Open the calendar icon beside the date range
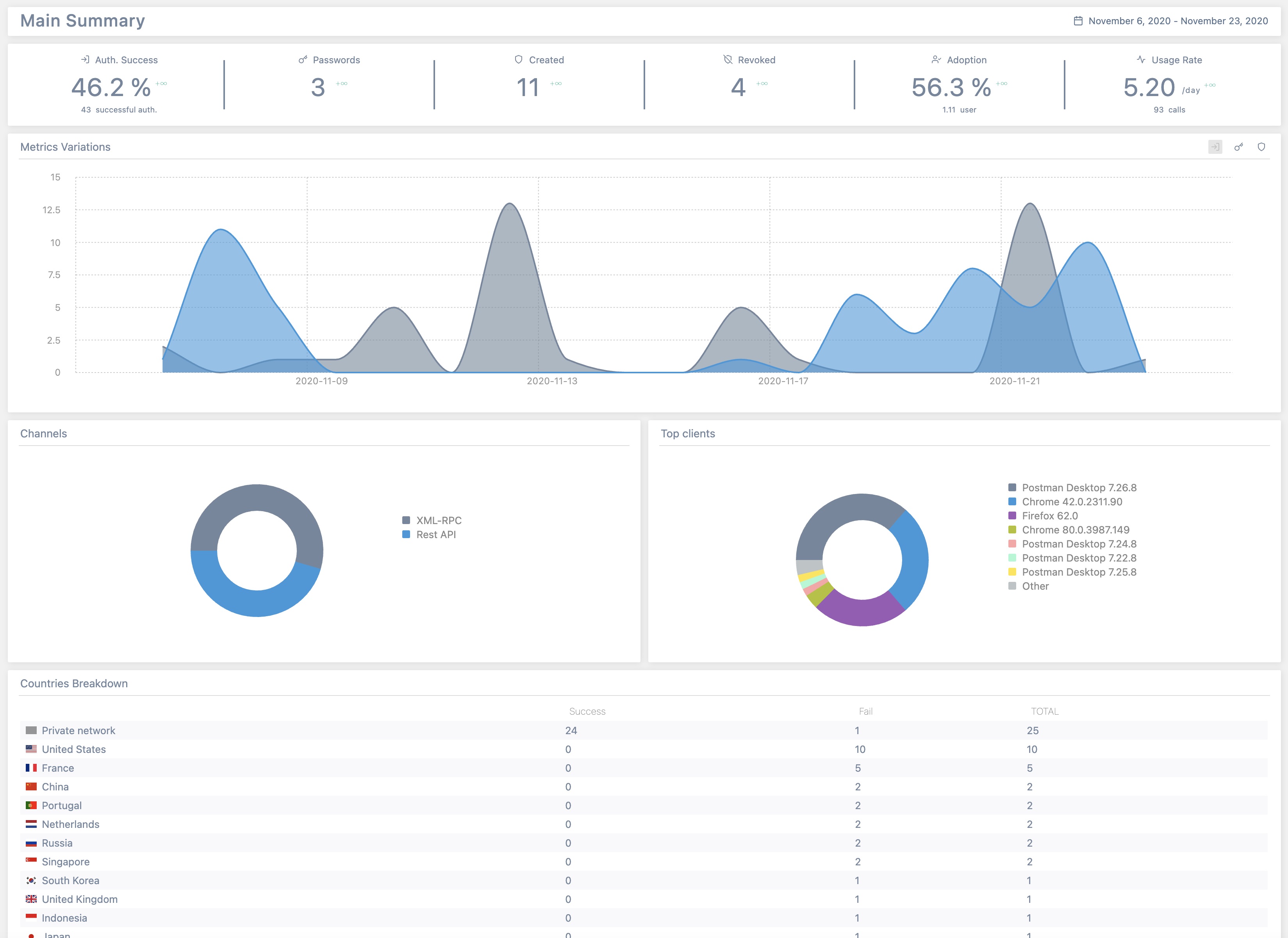 pyautogui.click(x=1078, y=21)
